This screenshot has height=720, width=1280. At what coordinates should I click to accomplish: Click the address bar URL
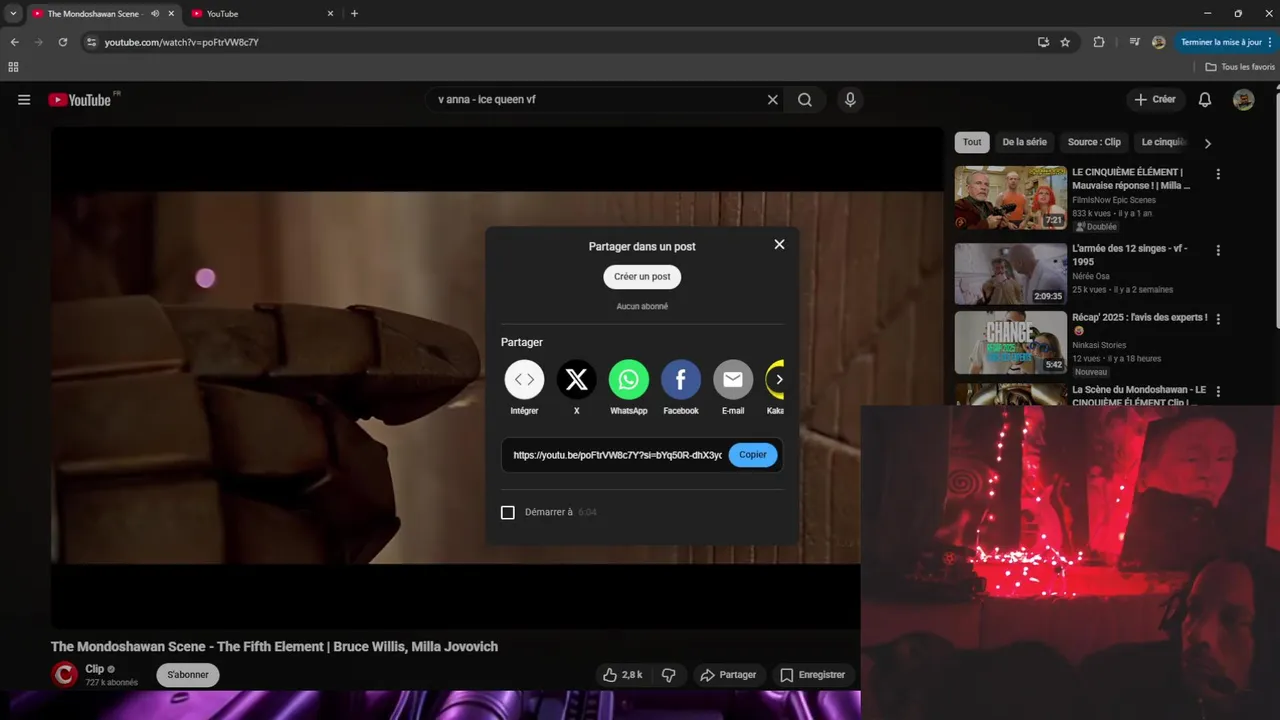click(182, 42)
